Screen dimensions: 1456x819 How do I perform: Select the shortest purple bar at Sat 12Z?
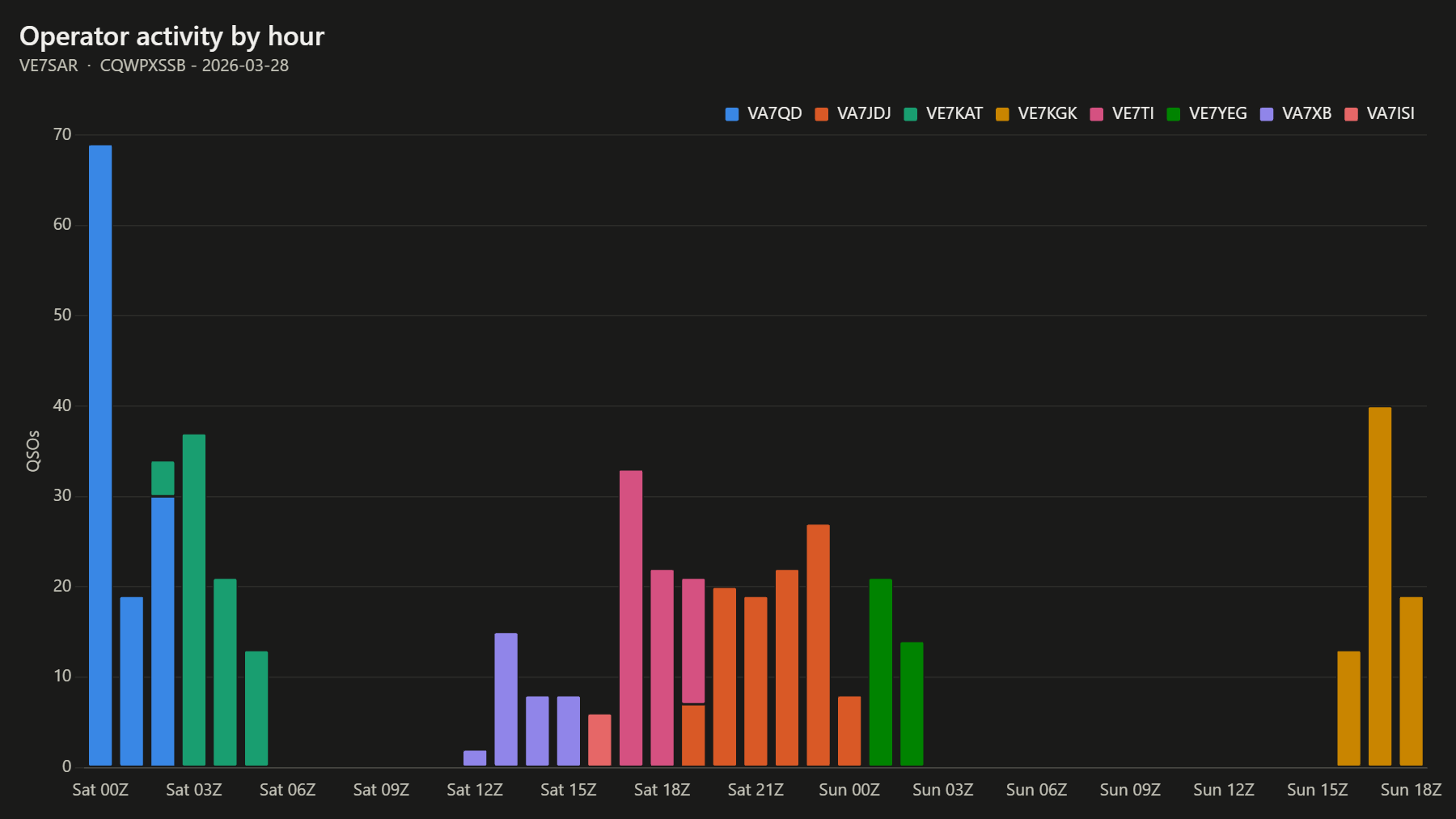pos(475,758)
